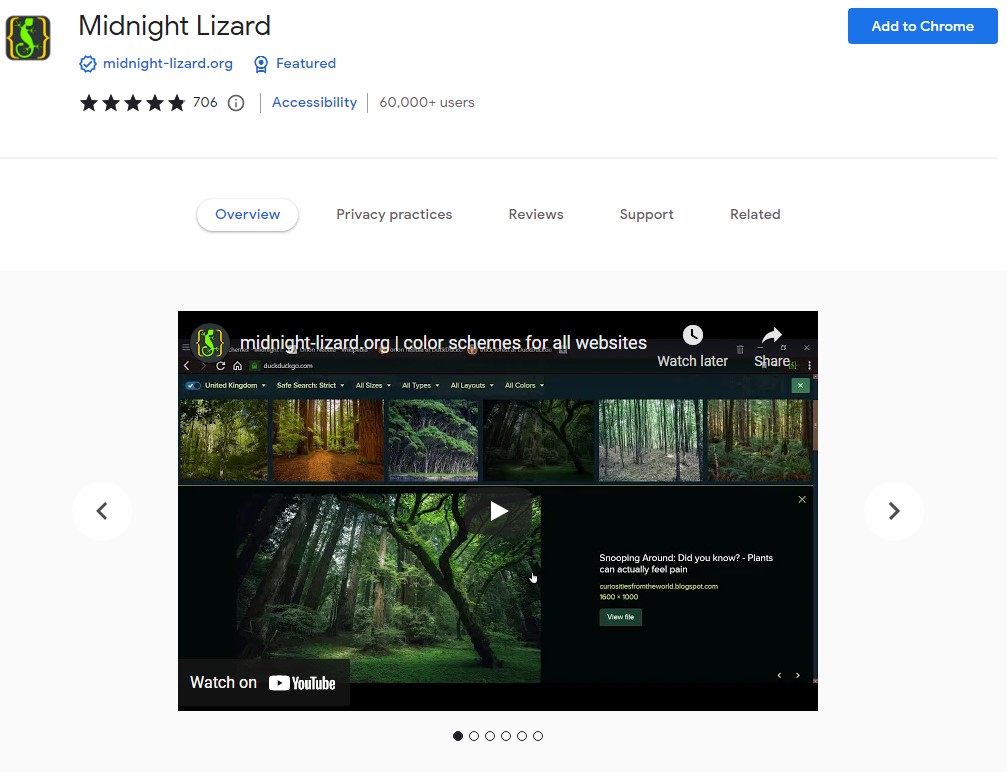
Task: Expand the All Layouts dropdown
Action: coord(472,385)
